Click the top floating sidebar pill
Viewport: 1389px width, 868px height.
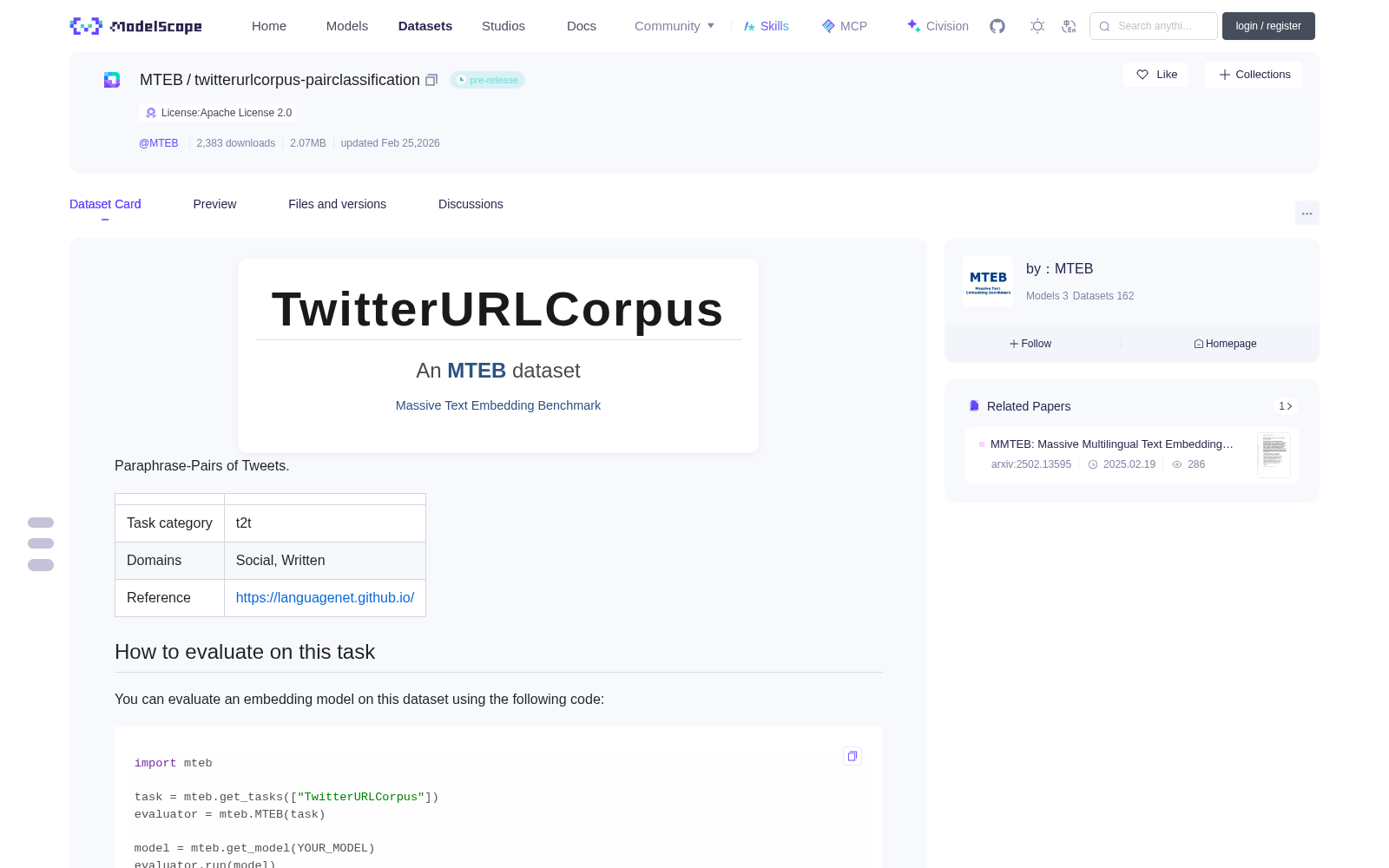[x=41, y=523]
